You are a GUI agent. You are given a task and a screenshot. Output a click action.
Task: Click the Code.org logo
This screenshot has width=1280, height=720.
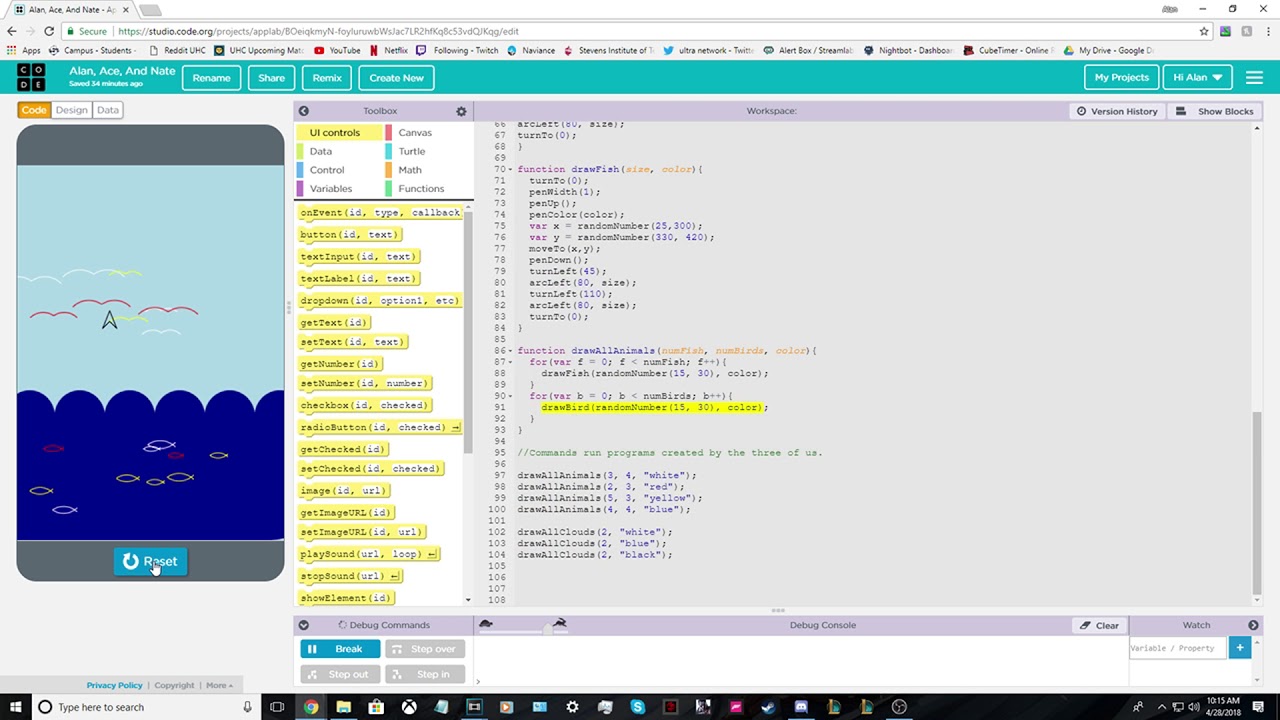click(31, 77)
